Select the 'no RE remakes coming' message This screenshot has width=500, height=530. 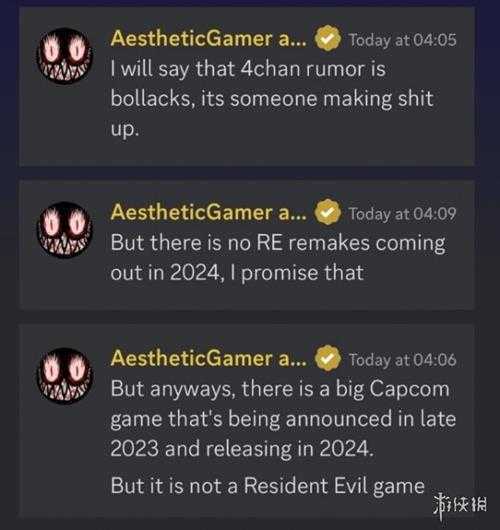tap(278, 258)
